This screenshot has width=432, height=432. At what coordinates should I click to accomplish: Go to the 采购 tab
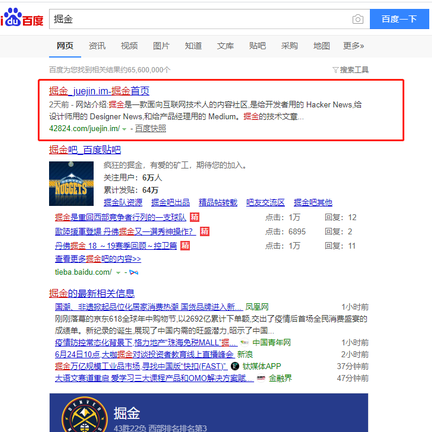tap(289, 46)
